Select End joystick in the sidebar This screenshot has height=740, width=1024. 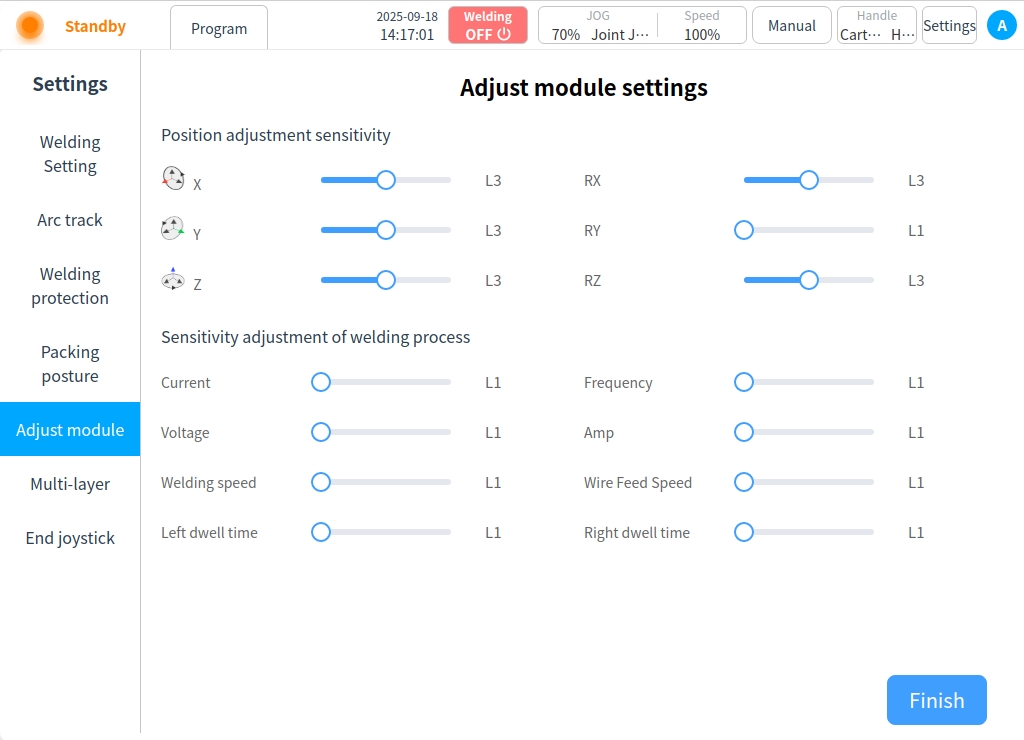click(x=70, y=538)
